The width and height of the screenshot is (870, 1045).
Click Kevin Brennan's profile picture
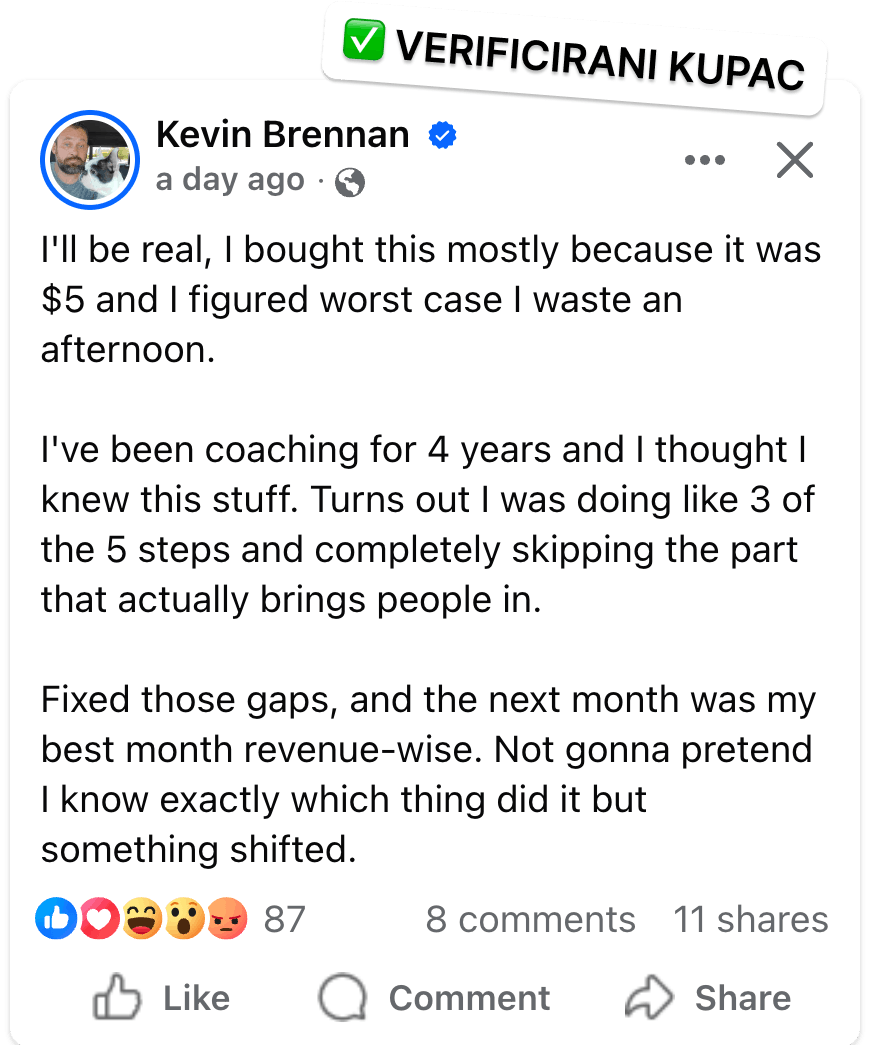click(x=90, y=160)
